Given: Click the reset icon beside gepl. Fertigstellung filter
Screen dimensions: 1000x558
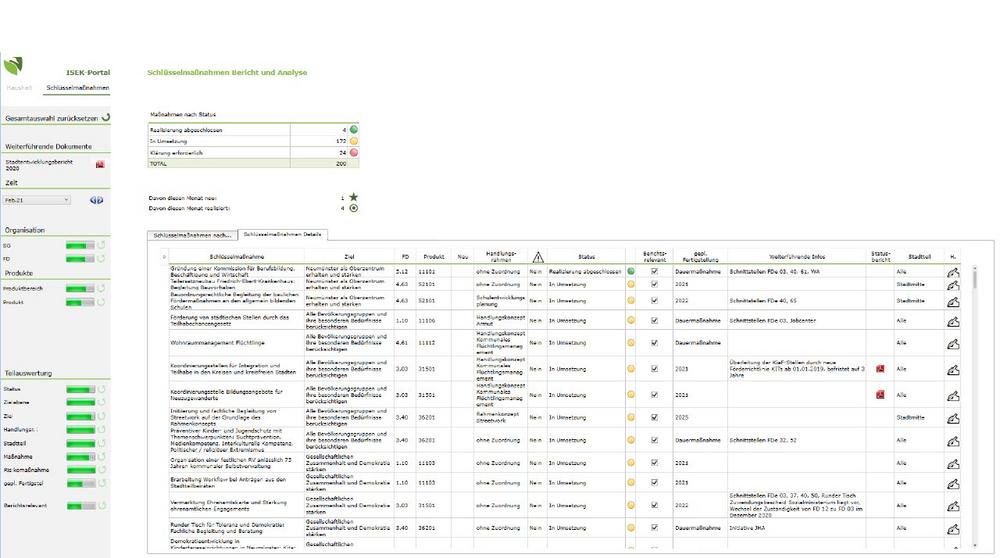Looking at the screenshot, I should click(x=101, y=483).
